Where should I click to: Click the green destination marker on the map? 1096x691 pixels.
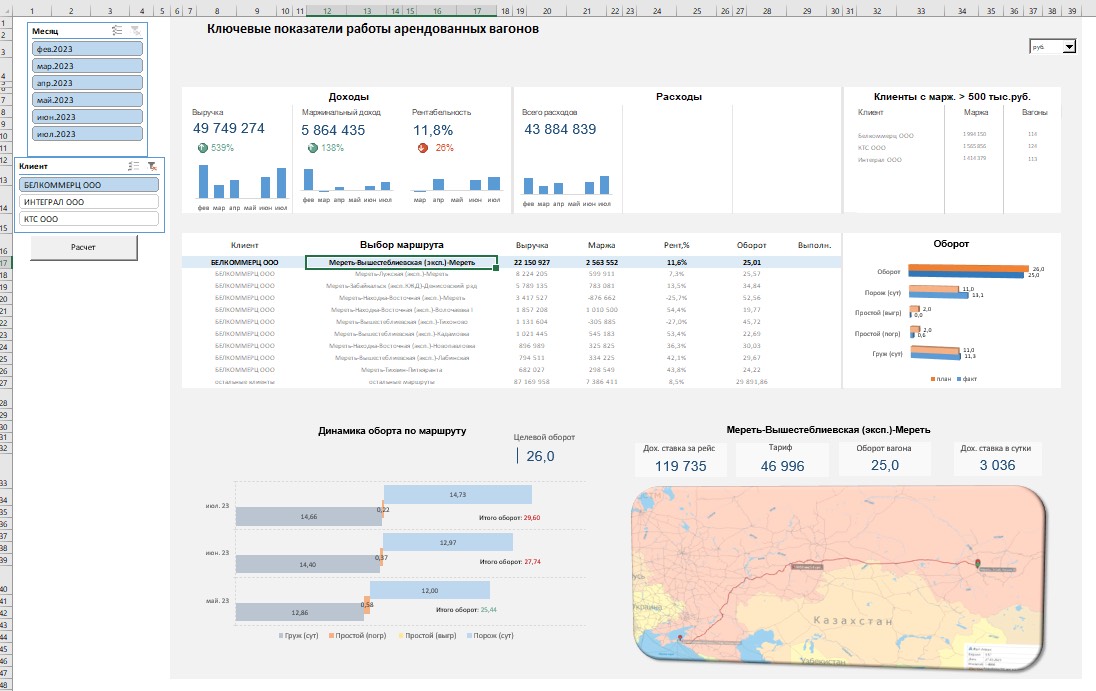tap(977, 565)
